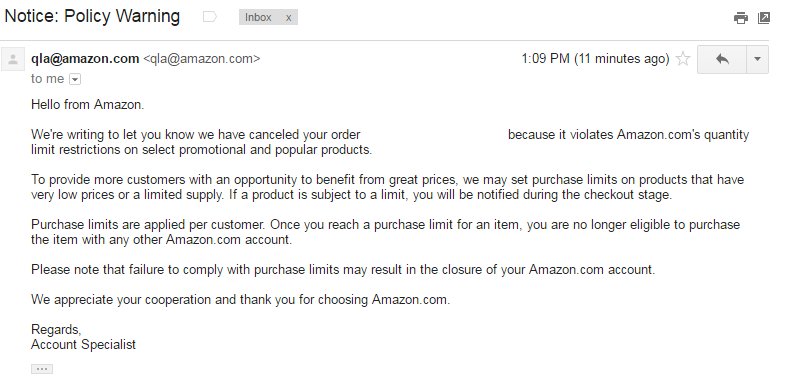
Task: Open the More options arrow beside Reply
Action: [757, 60]
